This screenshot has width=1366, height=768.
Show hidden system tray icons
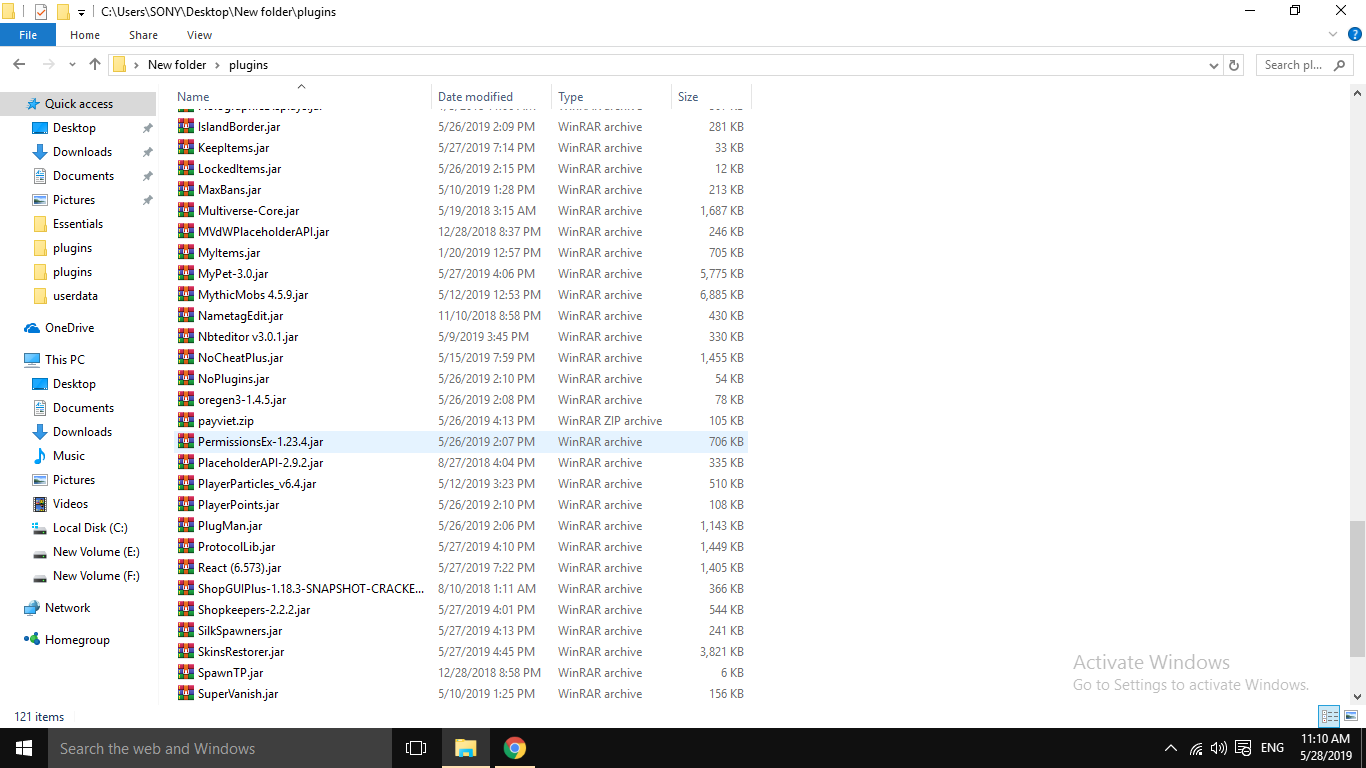[1171, 748]
